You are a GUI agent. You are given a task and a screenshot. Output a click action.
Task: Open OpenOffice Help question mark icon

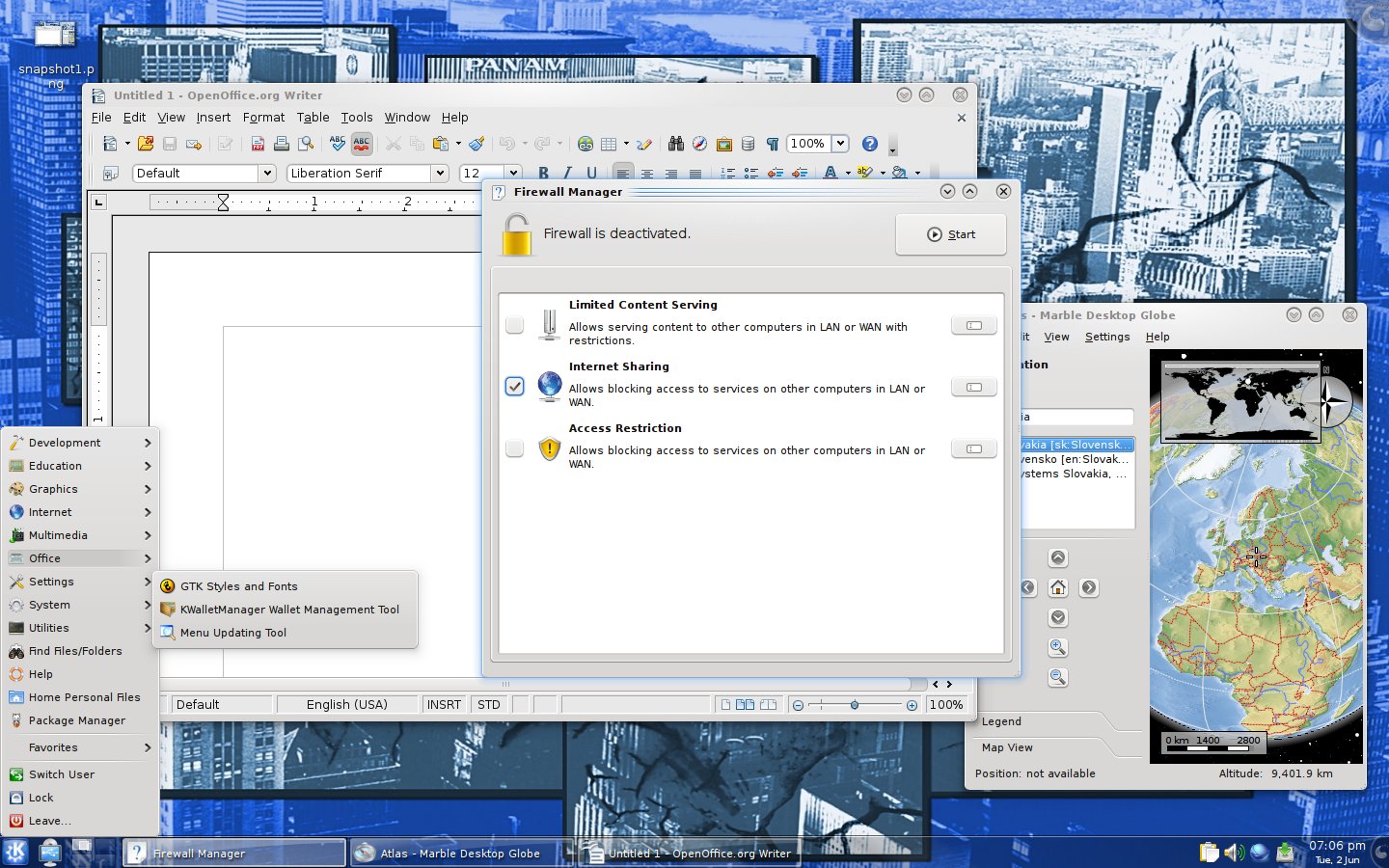870,144
